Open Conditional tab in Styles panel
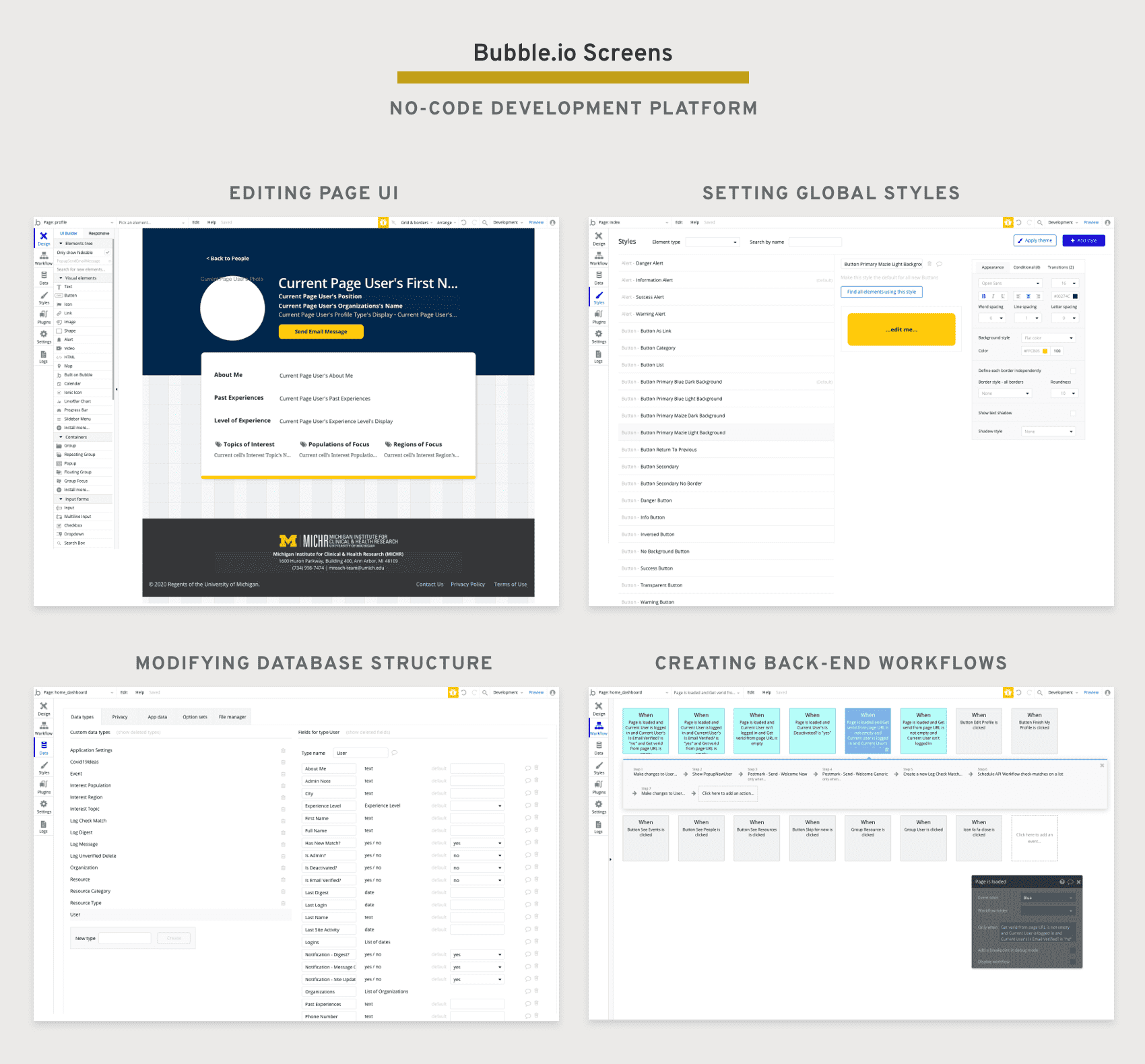 tap(1026, 267)
